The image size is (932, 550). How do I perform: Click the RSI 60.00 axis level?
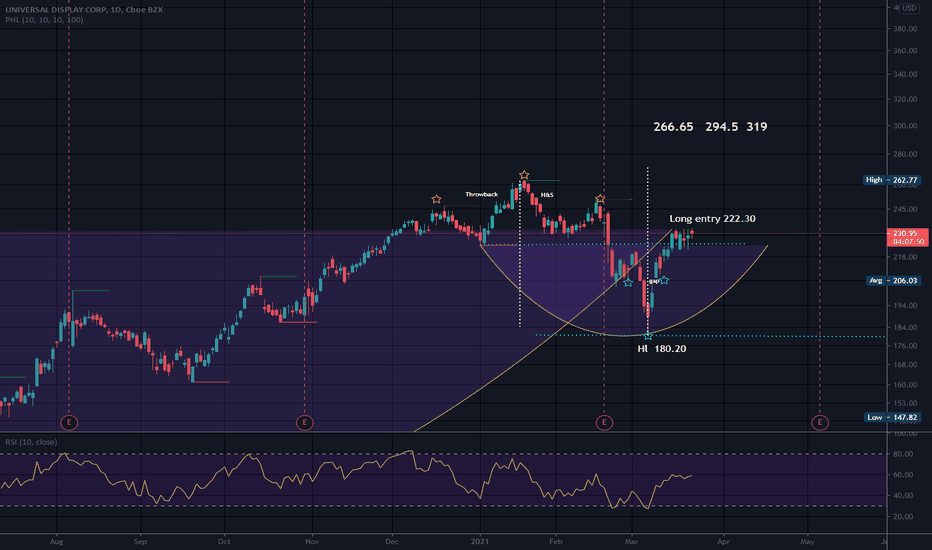coord(903,474)
